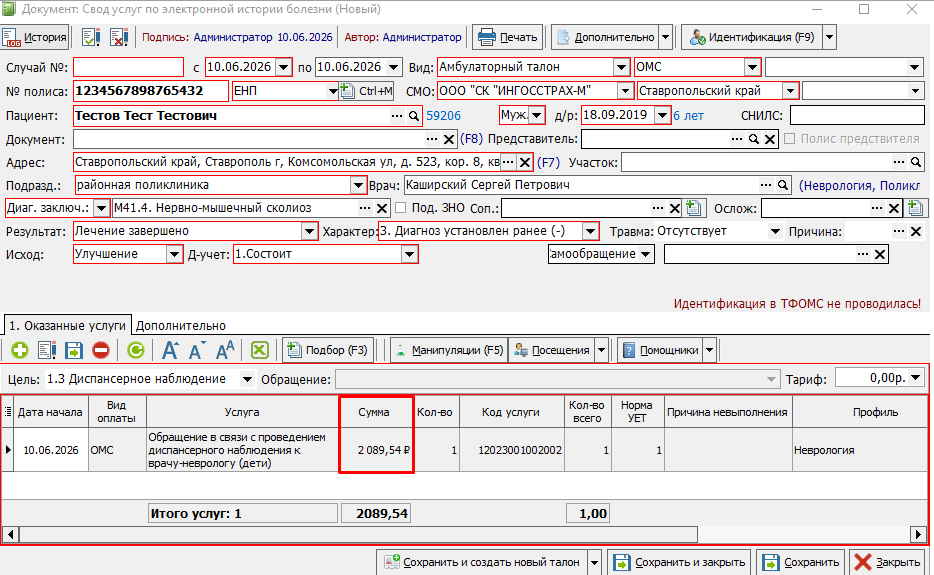Open the История log button
The image size is (934, 575).
tap(35, 37)
